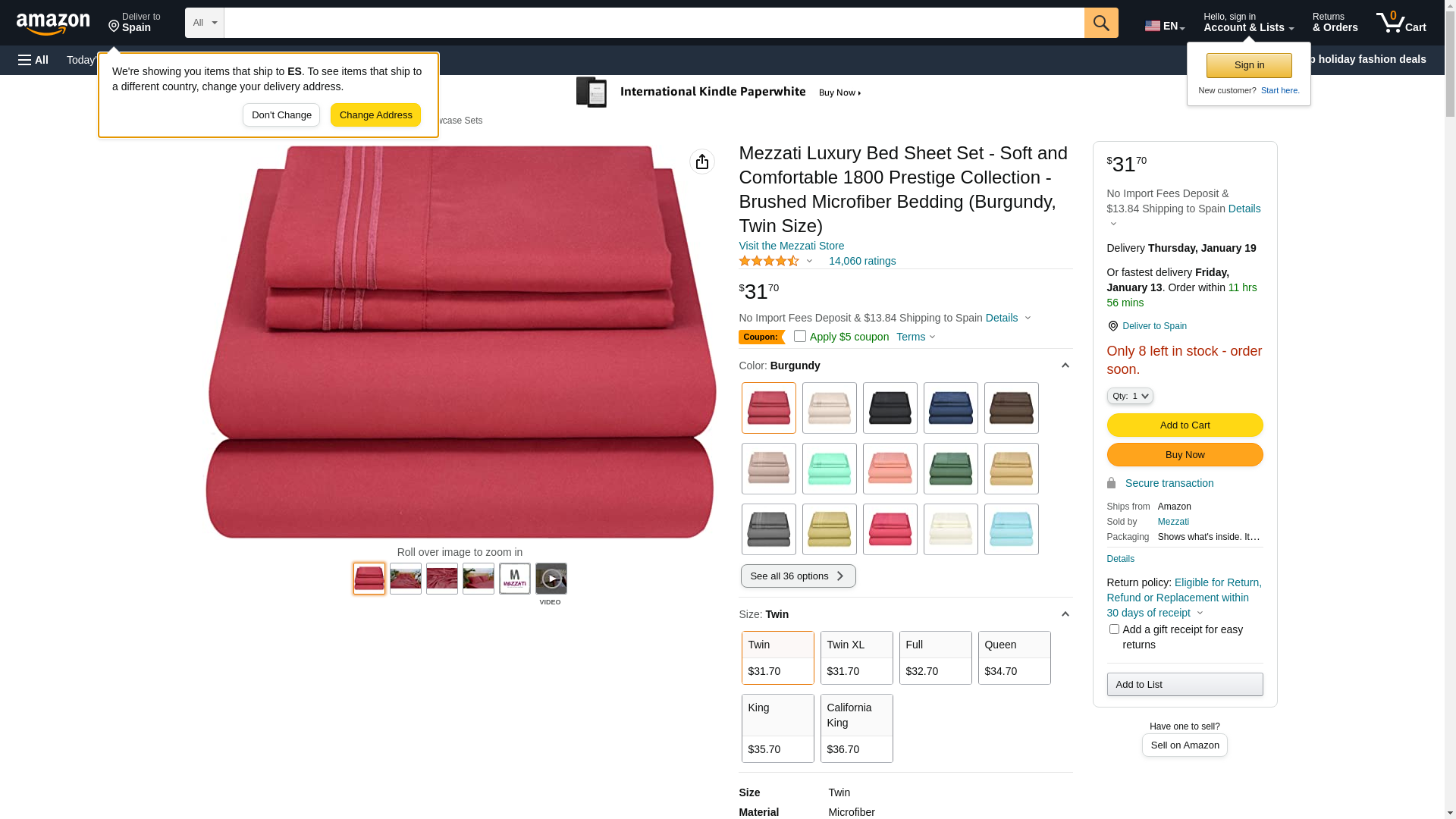This screenshot has width=1456, height=819.
Task: Open Returns & Orders
Action: [x=1335, y=23]
